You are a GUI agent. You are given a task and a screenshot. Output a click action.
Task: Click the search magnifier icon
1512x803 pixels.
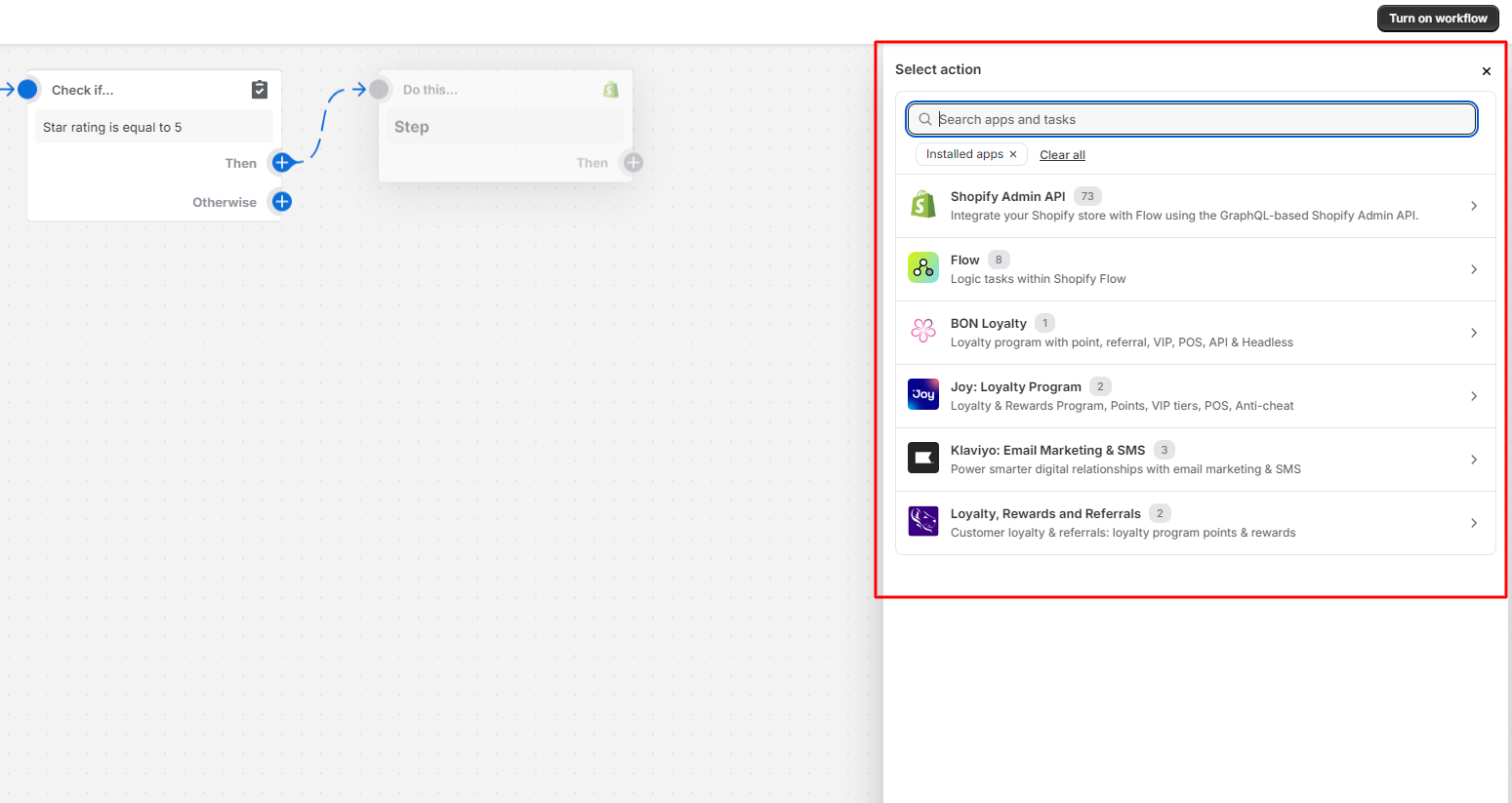(925, 119)
